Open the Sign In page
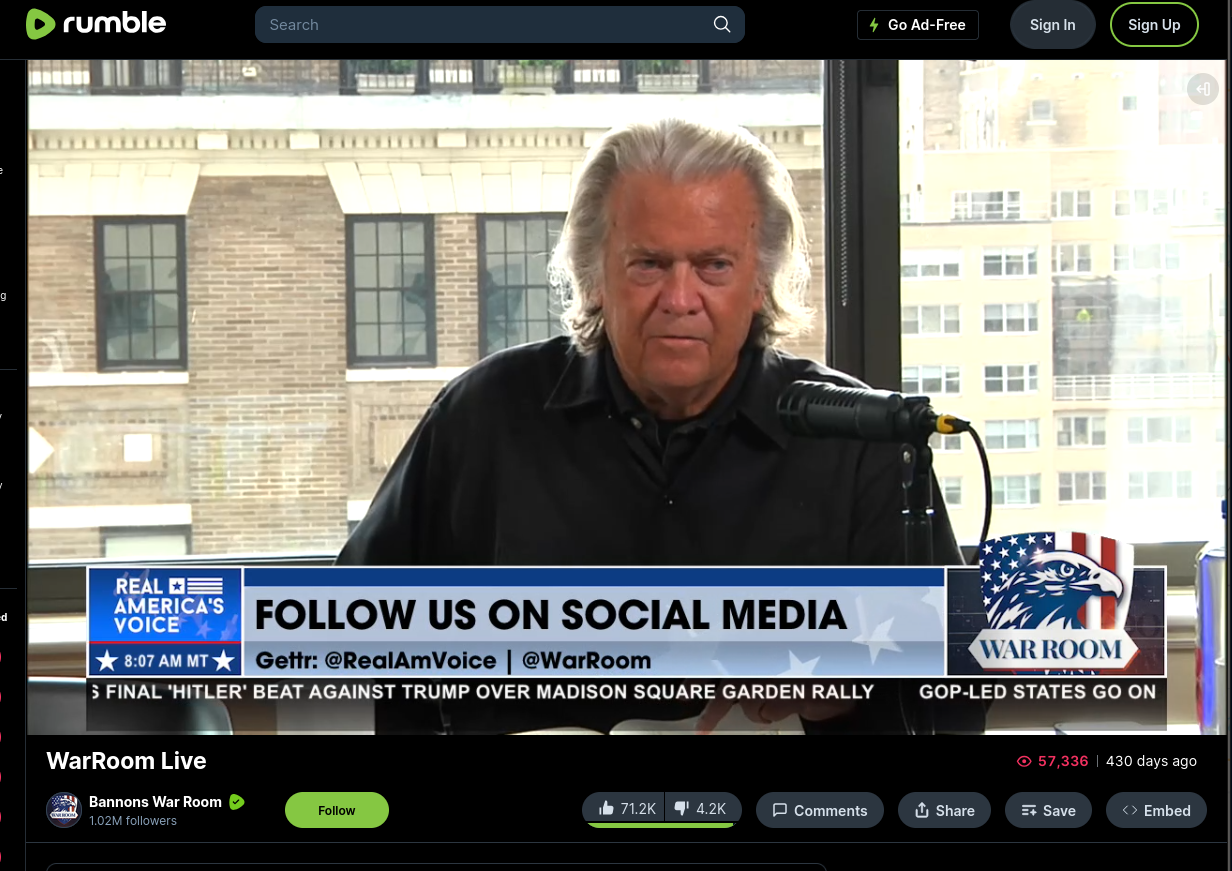 point(1053,25)
